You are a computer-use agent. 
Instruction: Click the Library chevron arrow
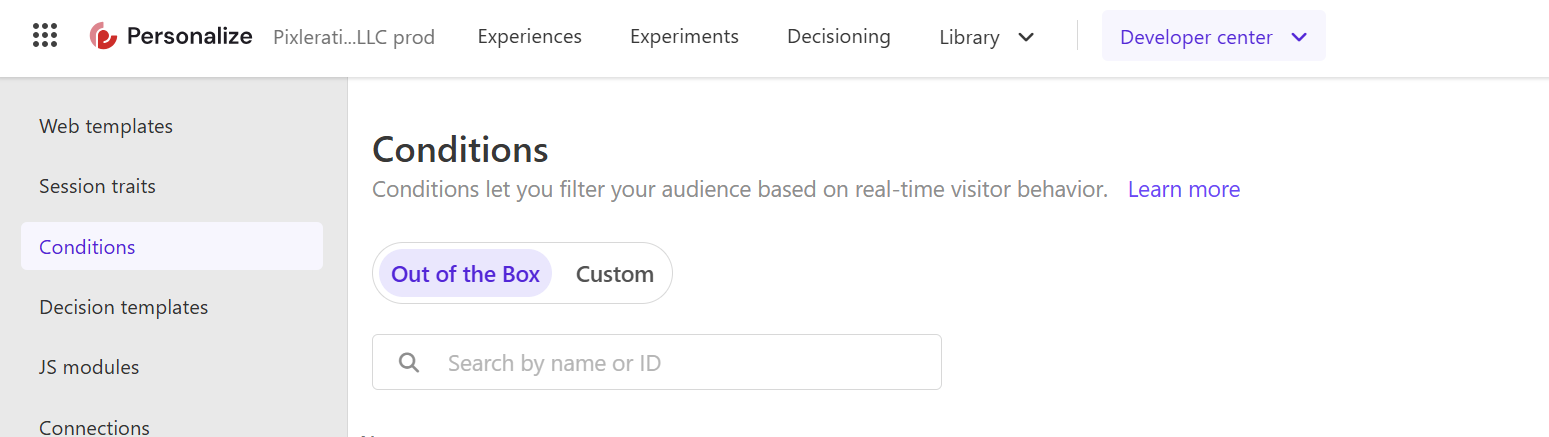(x=1025, y=37)
